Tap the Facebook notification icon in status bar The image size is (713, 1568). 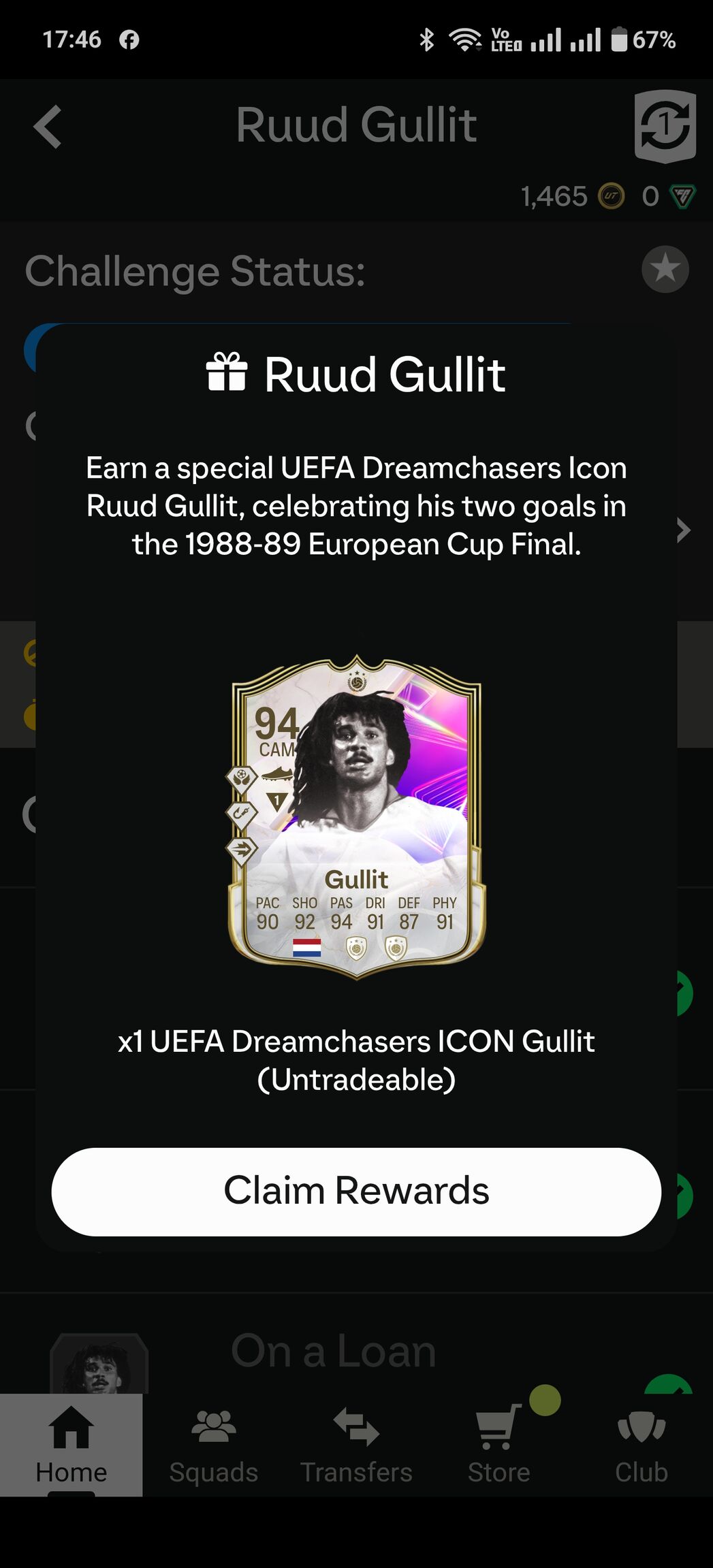tap(129, 39)
